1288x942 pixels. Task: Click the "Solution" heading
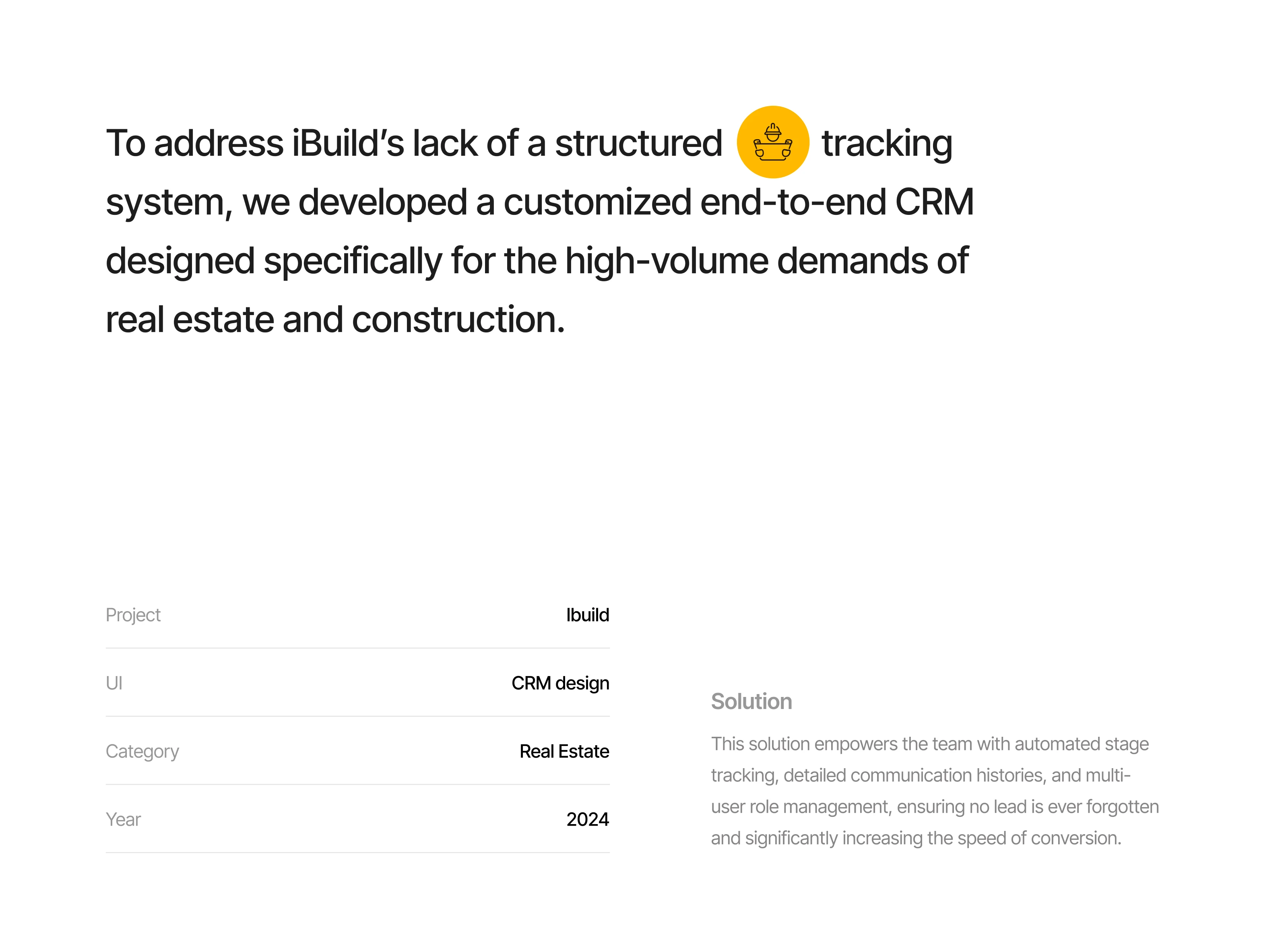coord(751,701)
